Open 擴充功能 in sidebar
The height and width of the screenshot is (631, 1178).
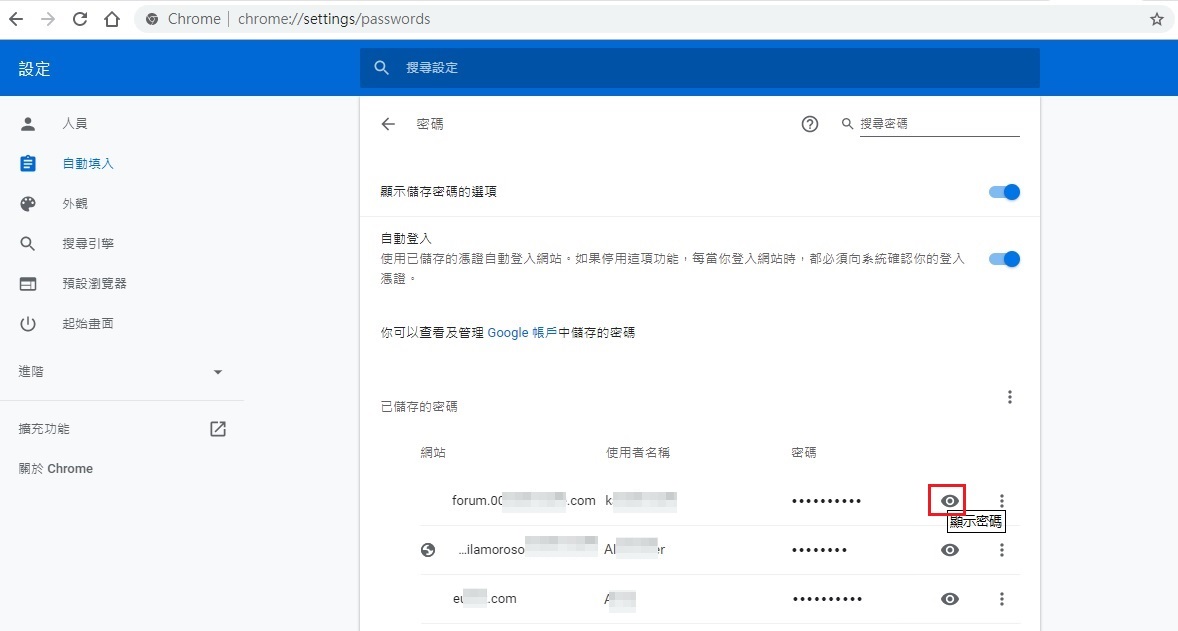(44, 428)
